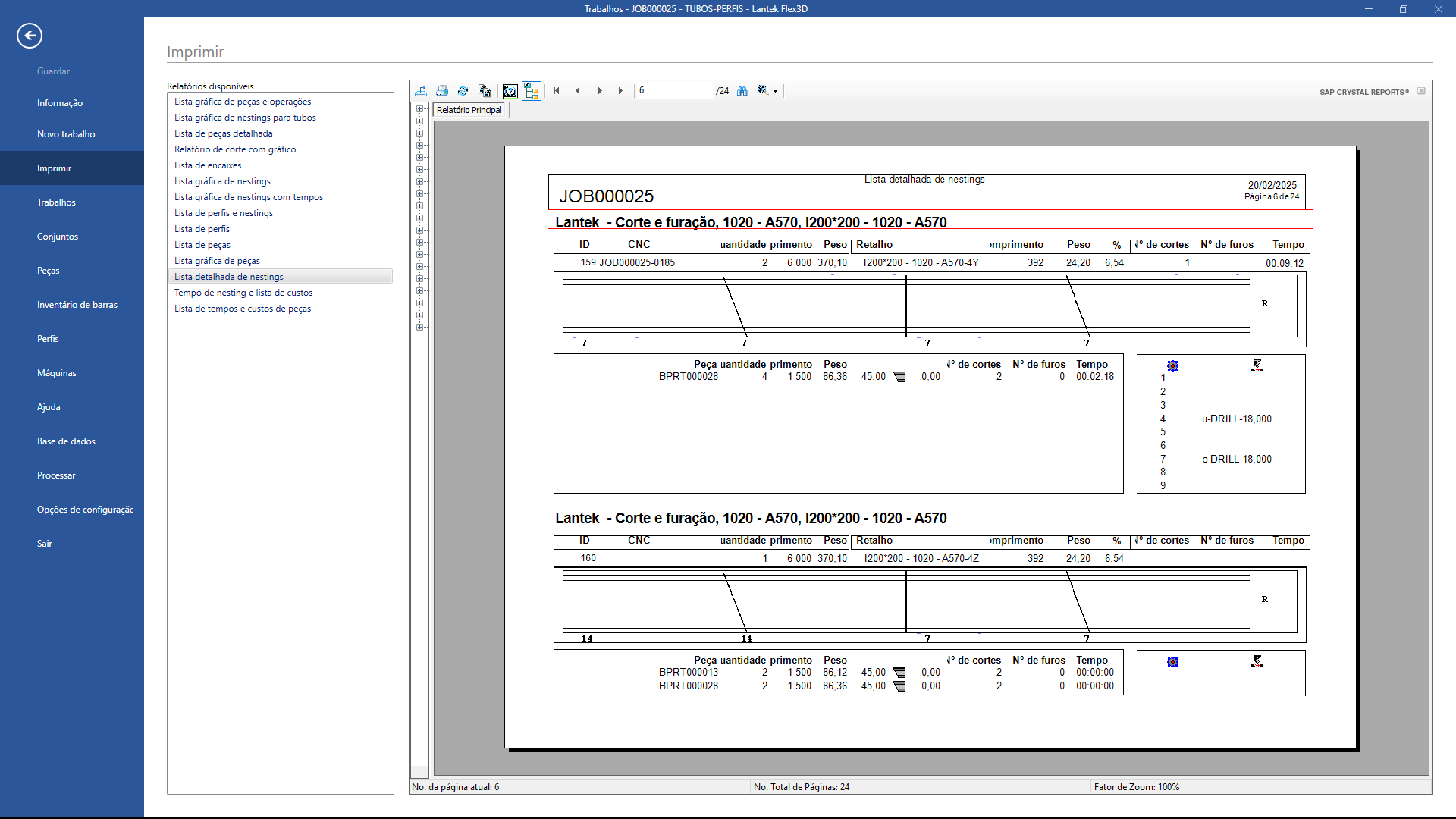The image size is (1456, 819).
Task: Click drill tool icon in nesting 159 panel
Action: click(1257, 366)
